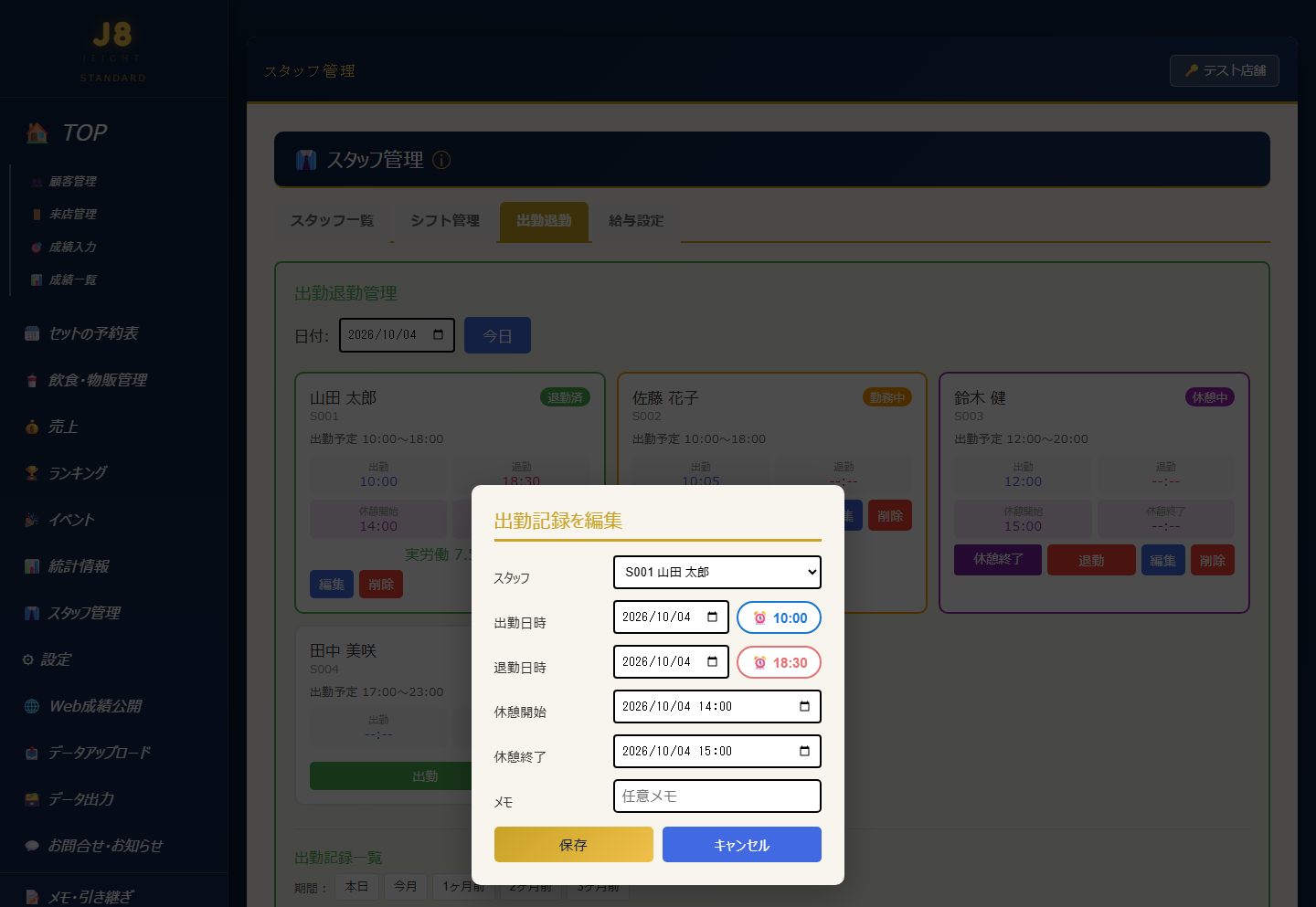Image resolution: width=1316 pixels, height=907 pixels.
Task: Switch to シフト管理 tab
Action: tap(445, 221)
